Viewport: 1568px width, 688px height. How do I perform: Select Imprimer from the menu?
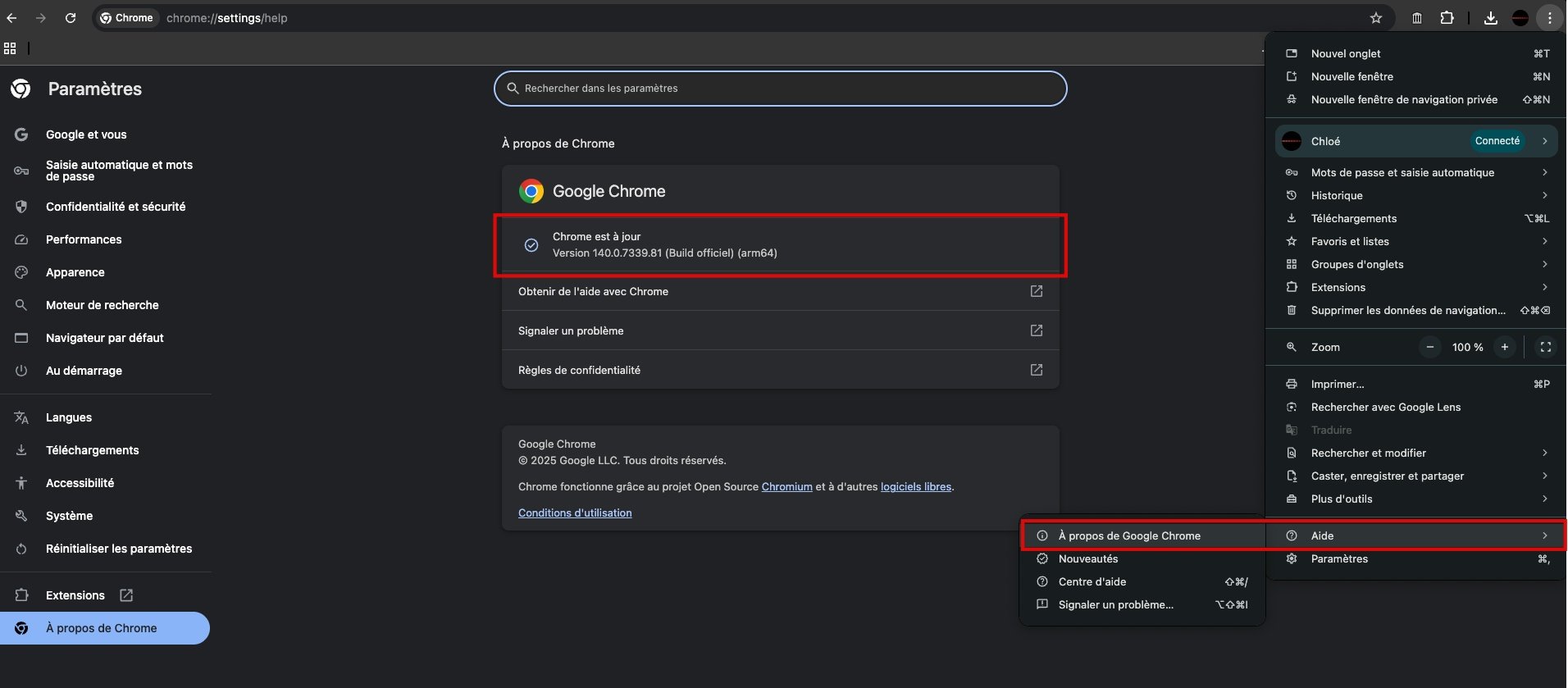click(x=1416, y=384)
